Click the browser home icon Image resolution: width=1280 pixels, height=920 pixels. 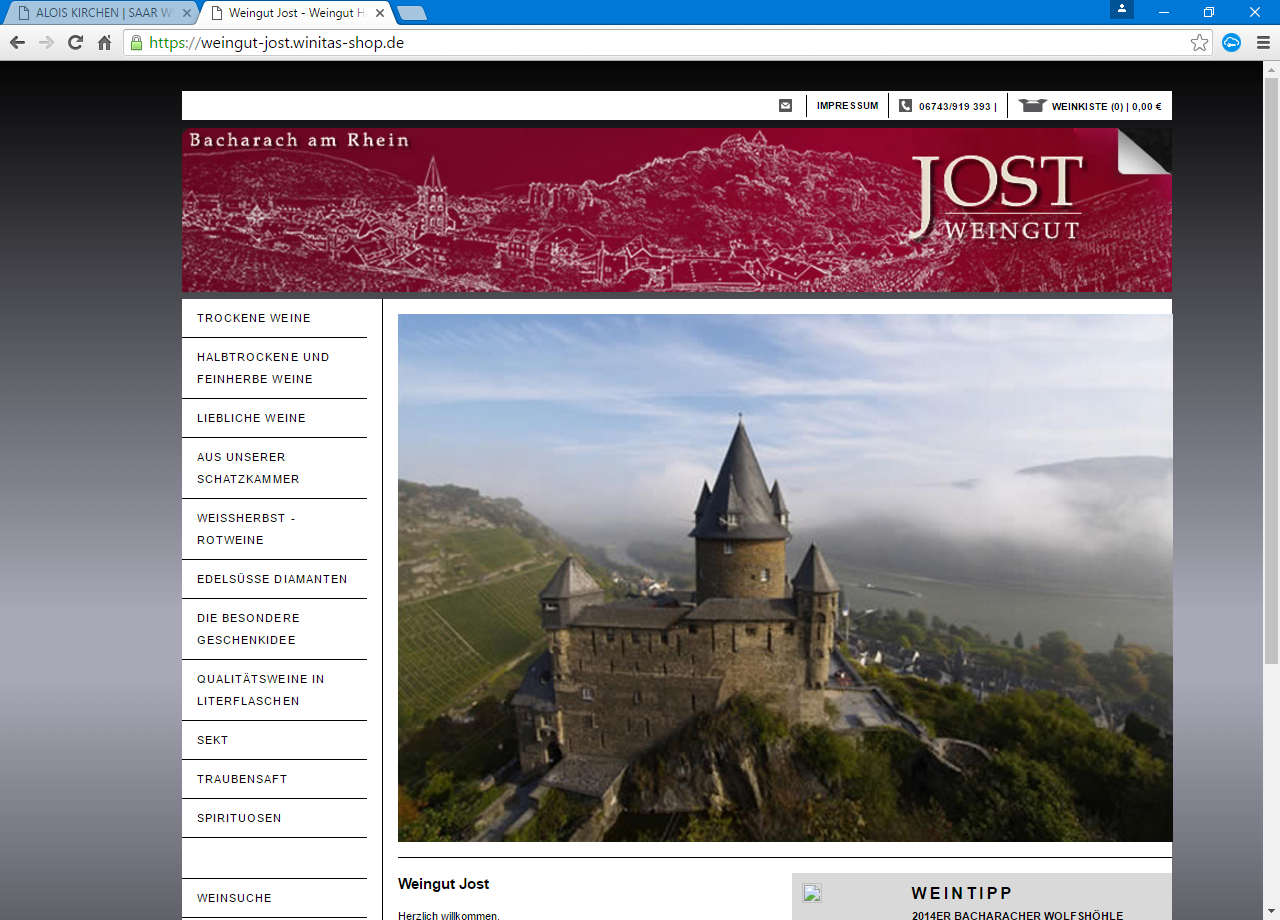tap(104, 43)
